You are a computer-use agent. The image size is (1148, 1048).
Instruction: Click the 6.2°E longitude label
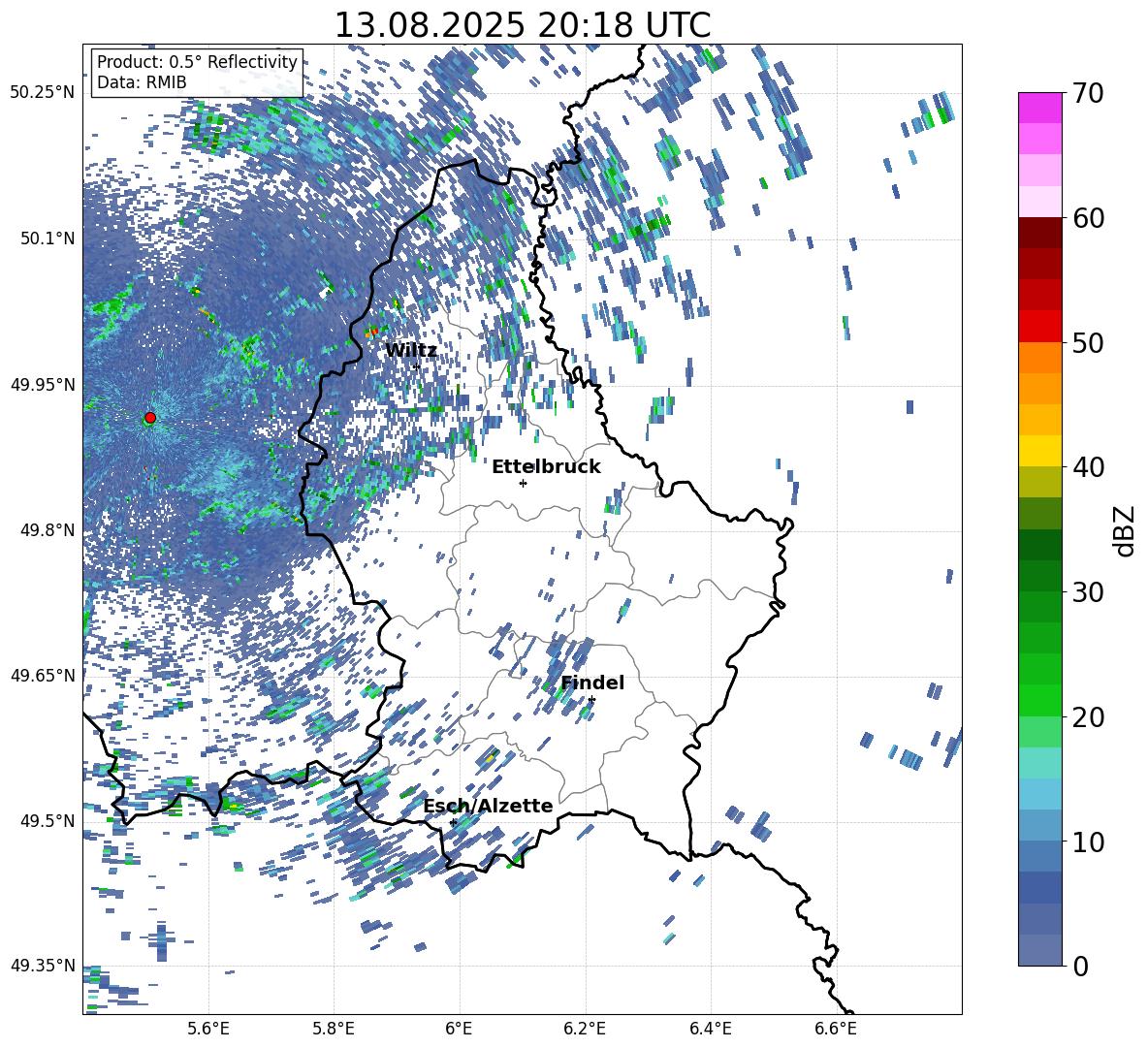tap(585, 1029)
